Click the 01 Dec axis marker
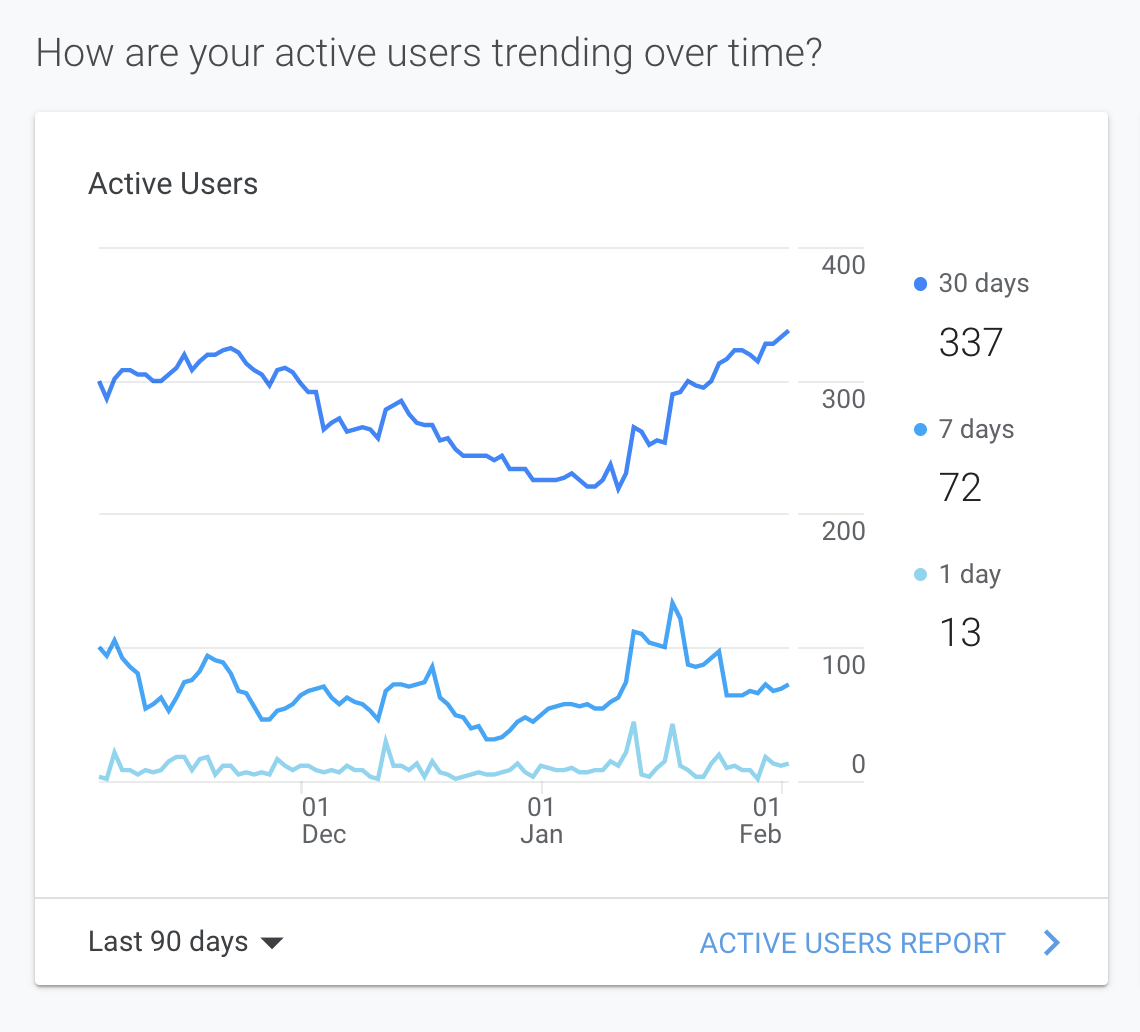 coord(323,820)
